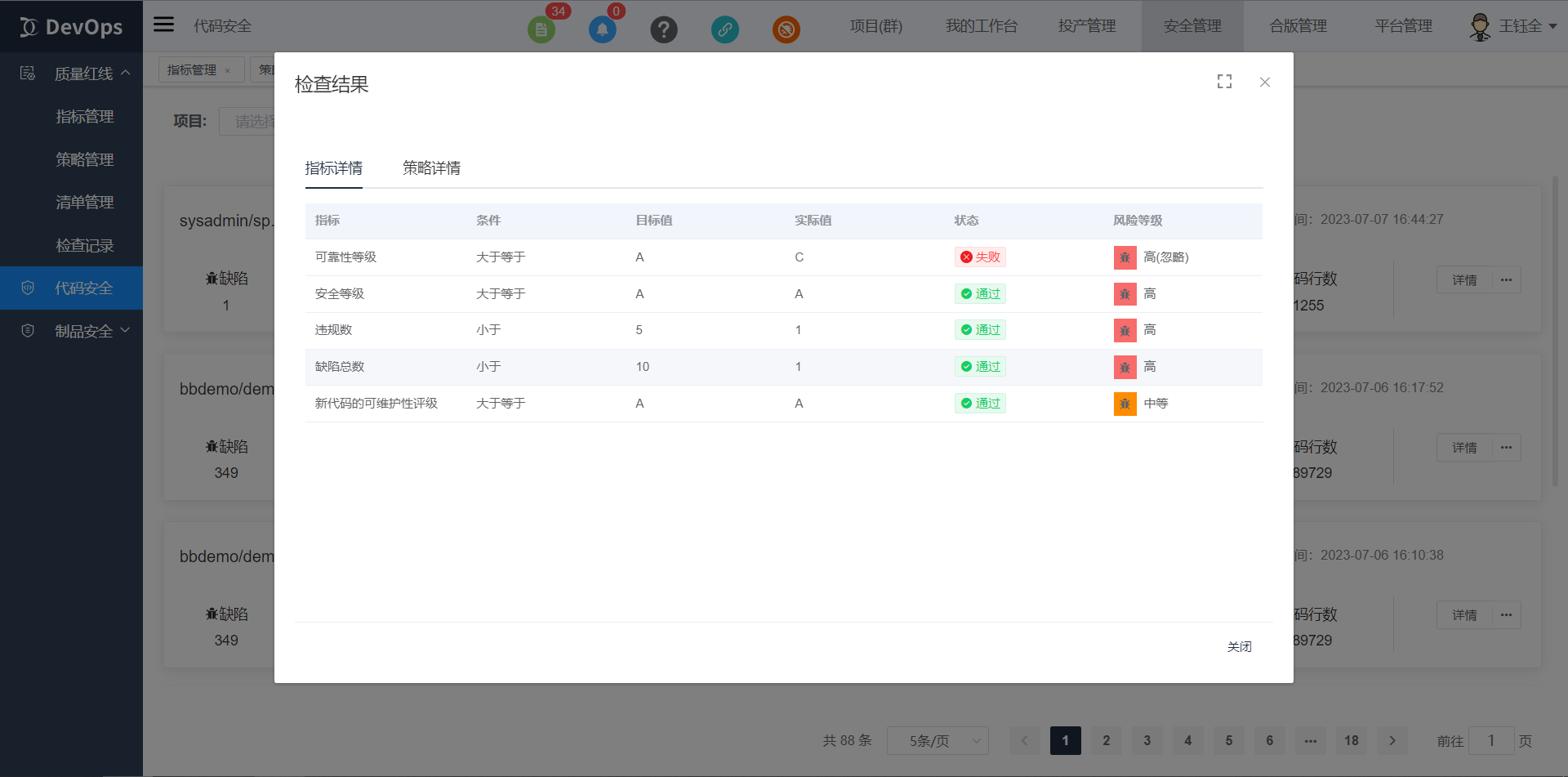Image resolution: width=1568 pixels, height=777 pixels.
Task: Click the orange bug-blocking icon in top bar
Action: (786, 29)
